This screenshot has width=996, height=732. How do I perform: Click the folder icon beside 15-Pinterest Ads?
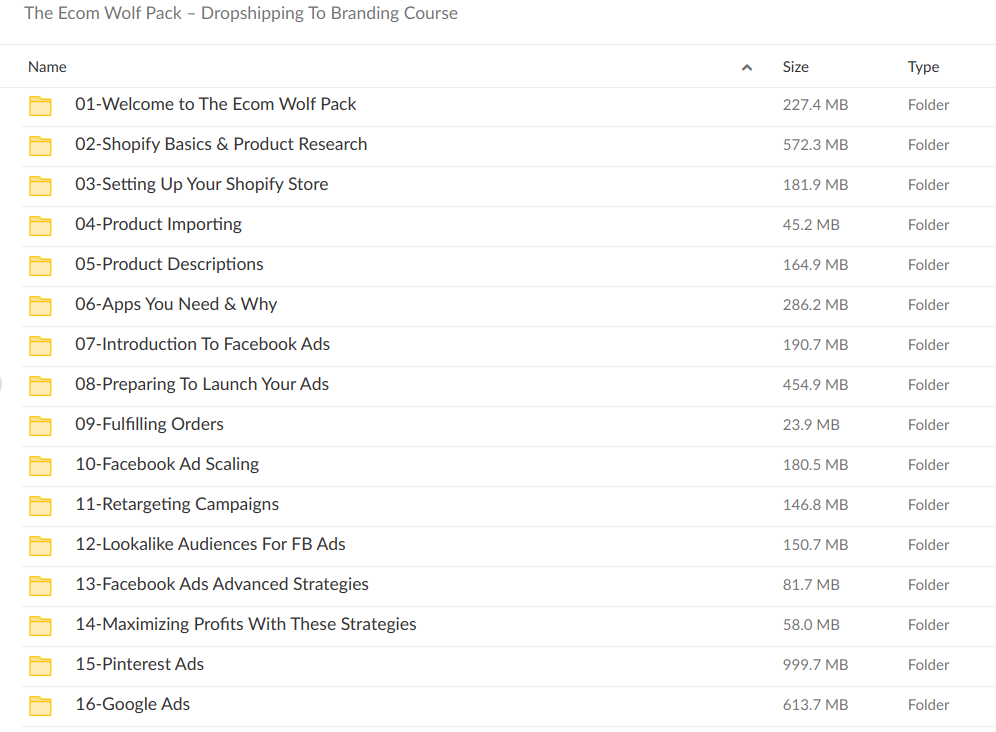point(40,664)
